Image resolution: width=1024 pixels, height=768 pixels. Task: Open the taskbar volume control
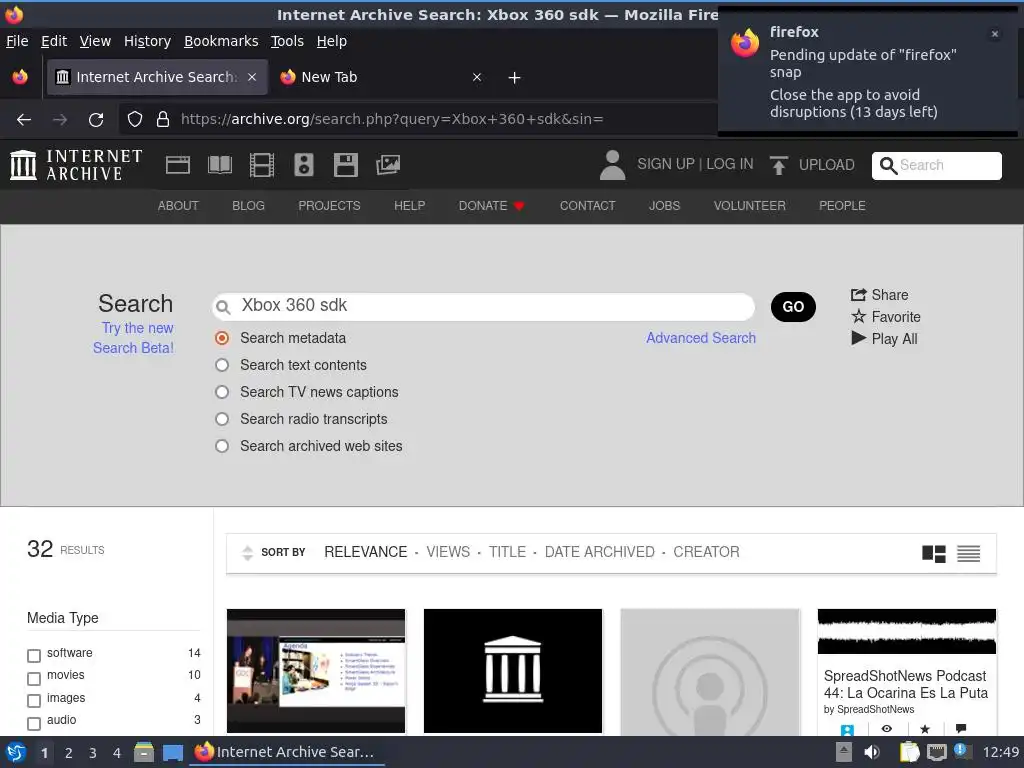(872, 752)
